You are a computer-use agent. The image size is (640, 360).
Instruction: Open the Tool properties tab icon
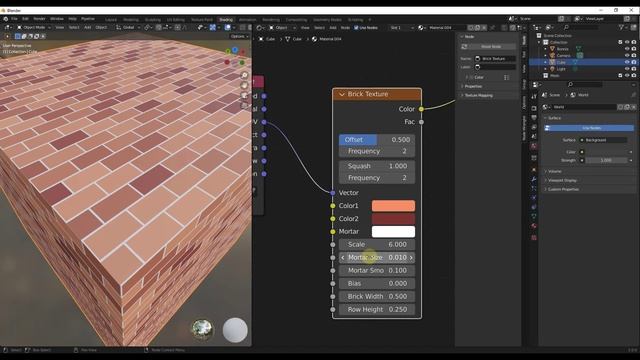534,97
